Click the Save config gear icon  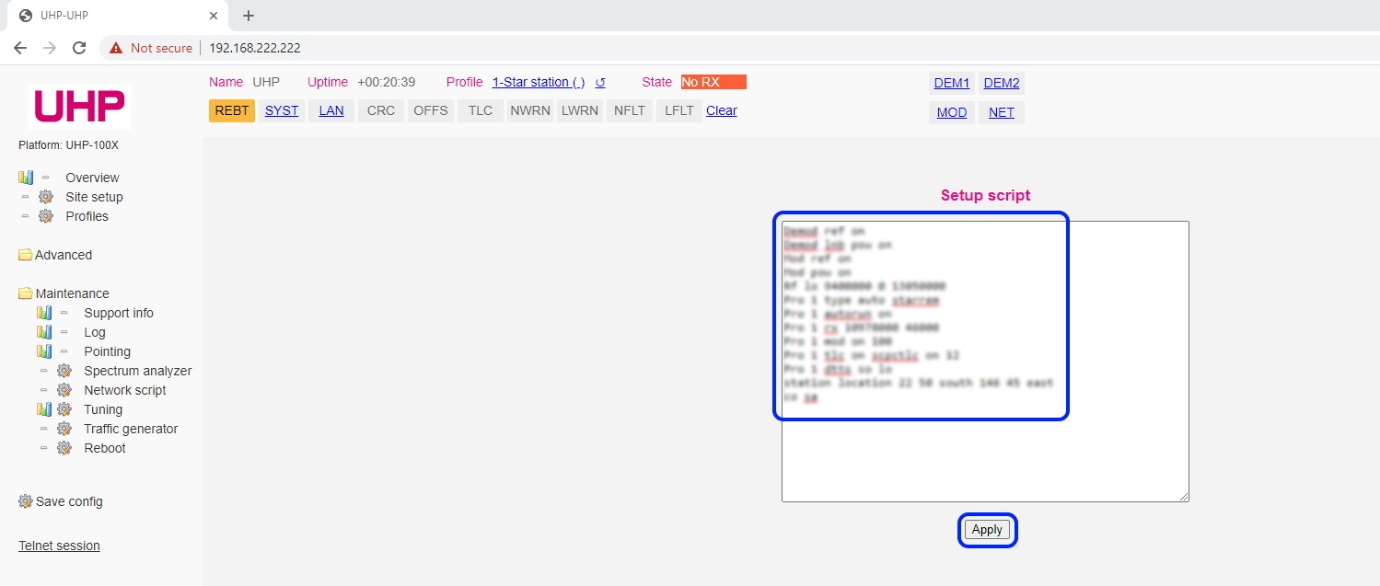point(25,502)
